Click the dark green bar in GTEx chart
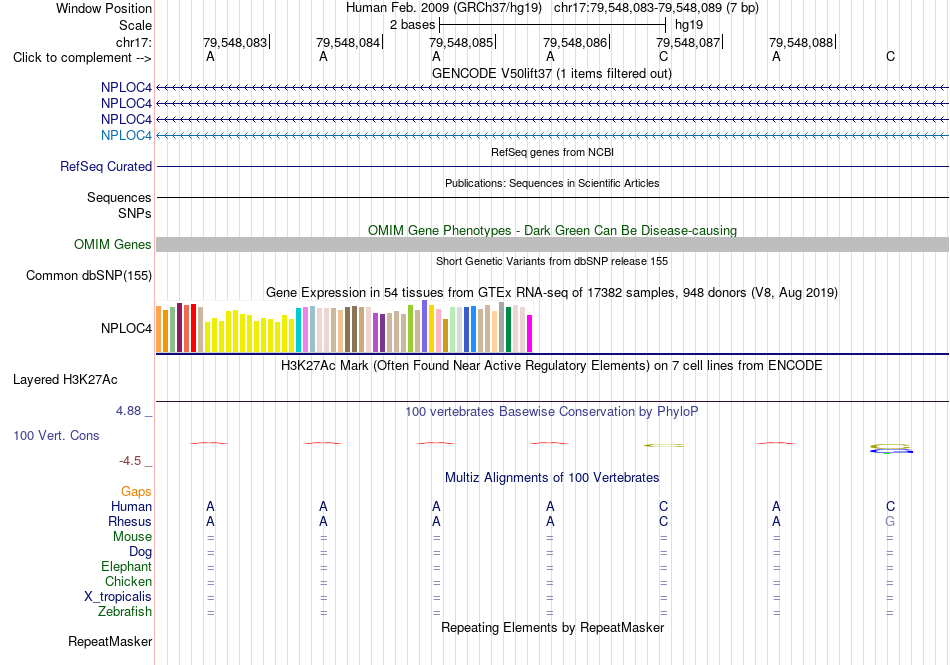Image resolution: width=950 pixels, height=665 pixels. 508,329
